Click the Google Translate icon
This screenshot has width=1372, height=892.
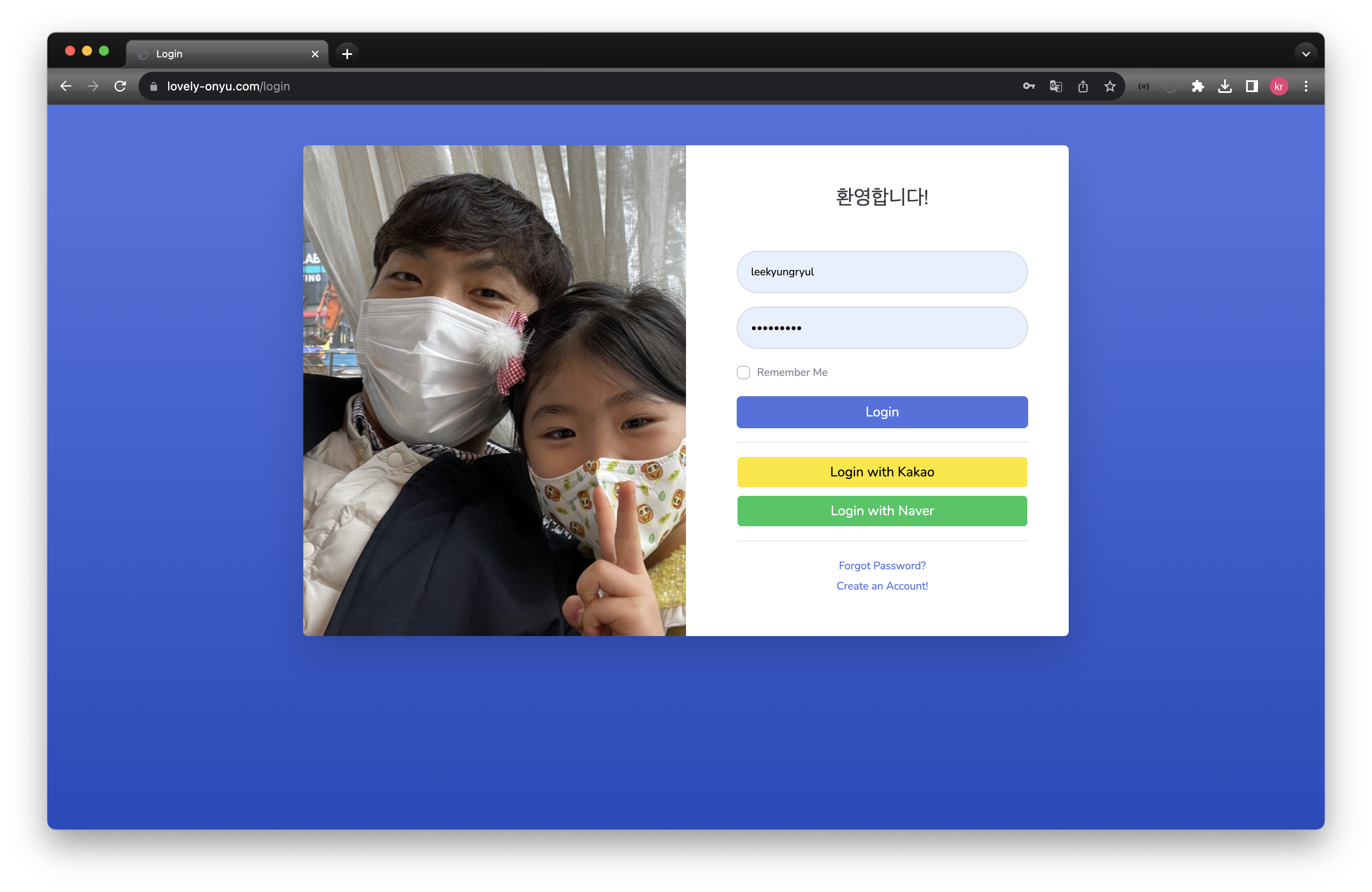click(1056, 87)
